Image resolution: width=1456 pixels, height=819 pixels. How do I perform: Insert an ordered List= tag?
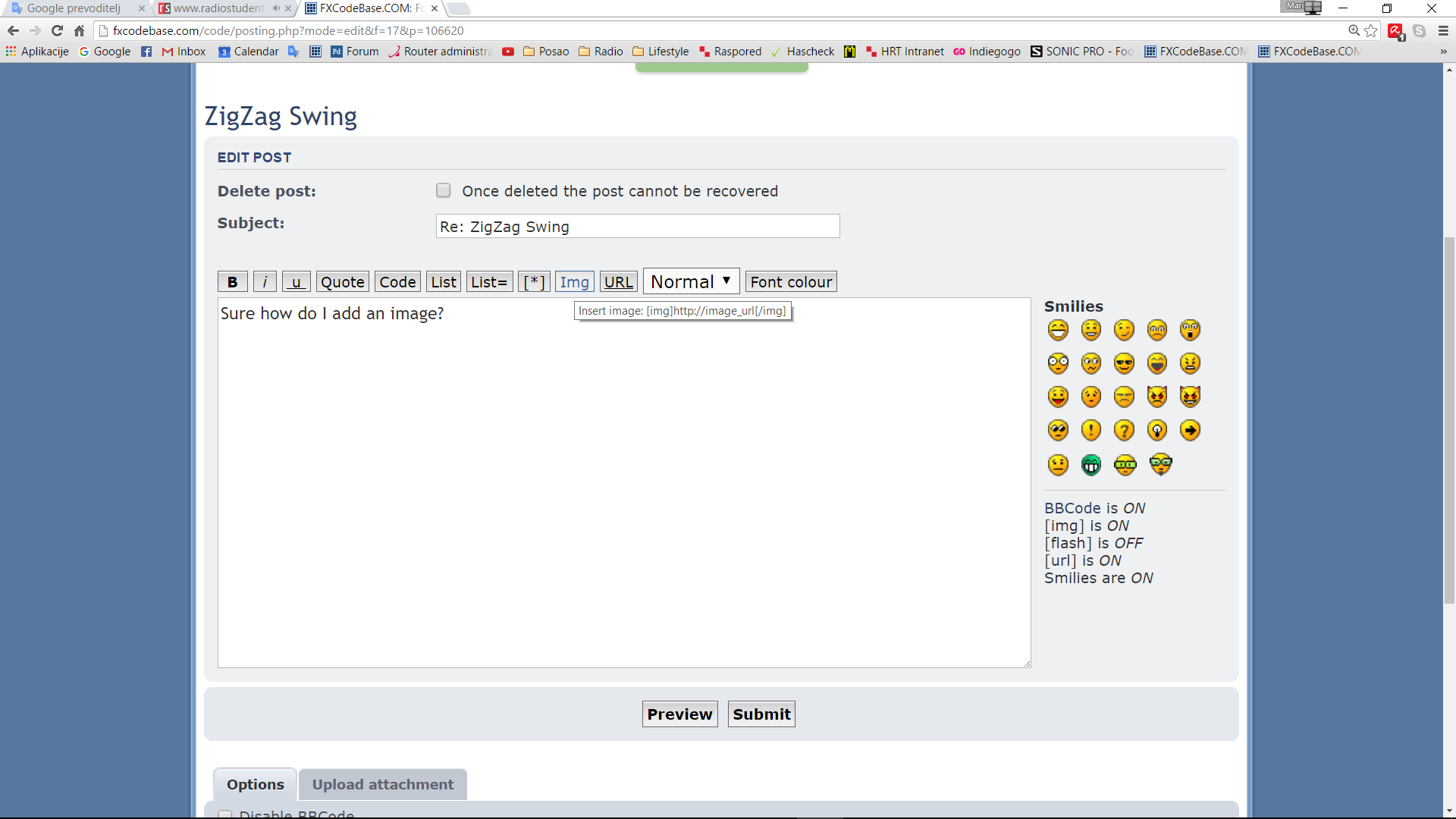[x=489, y=282]
